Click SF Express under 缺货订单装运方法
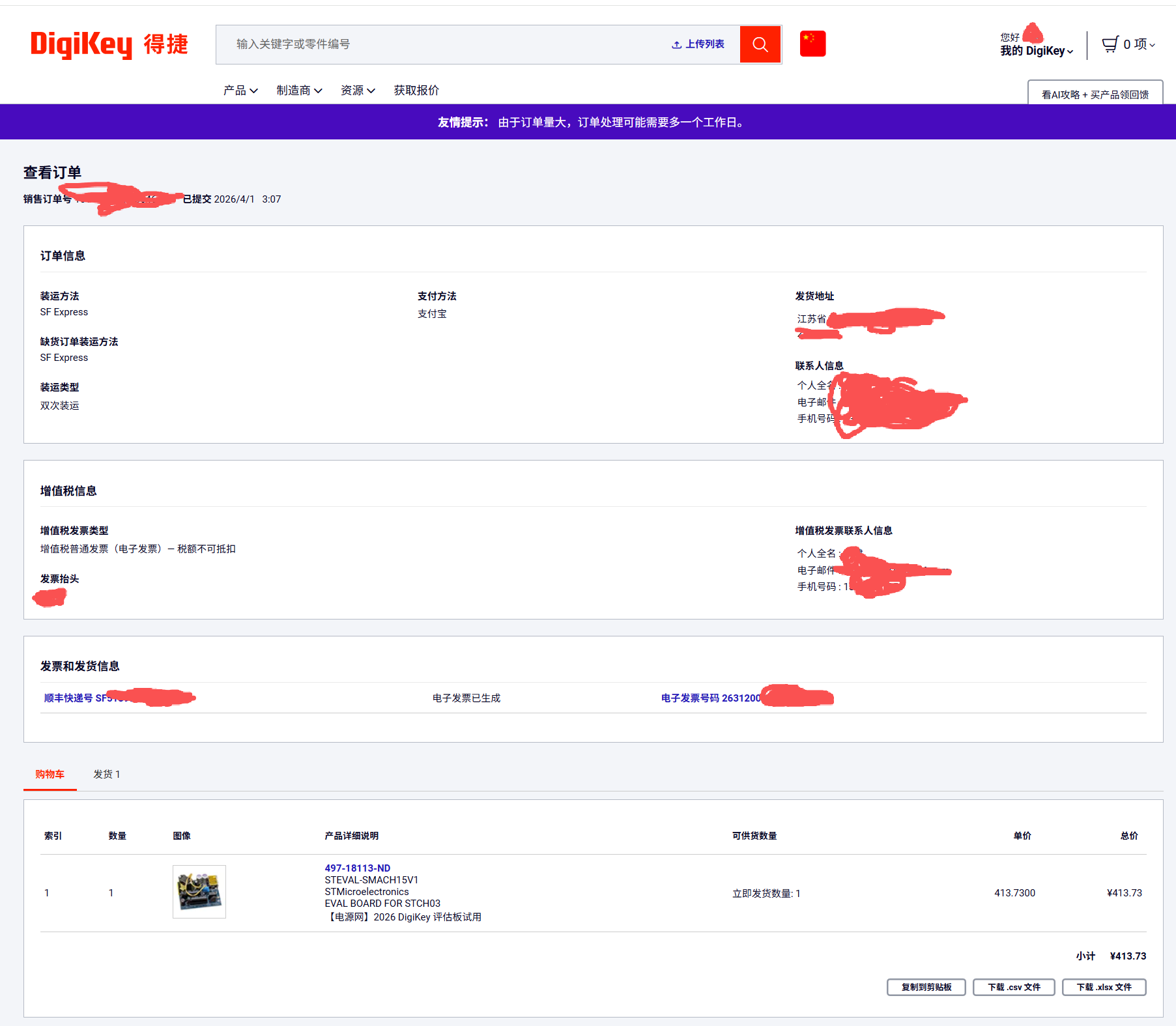 coord(64,358)
